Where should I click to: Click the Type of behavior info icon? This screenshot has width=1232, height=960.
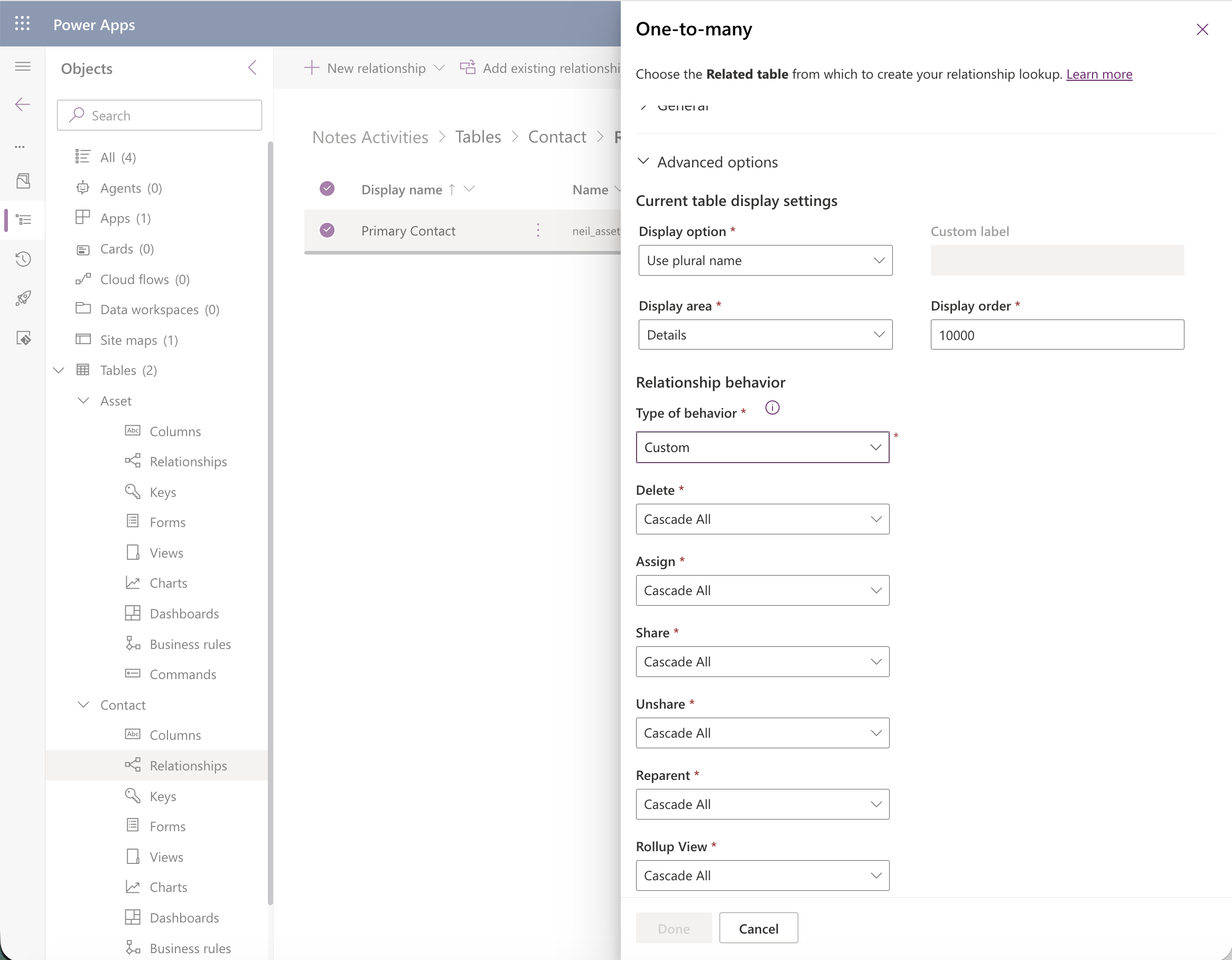[772, 408]
